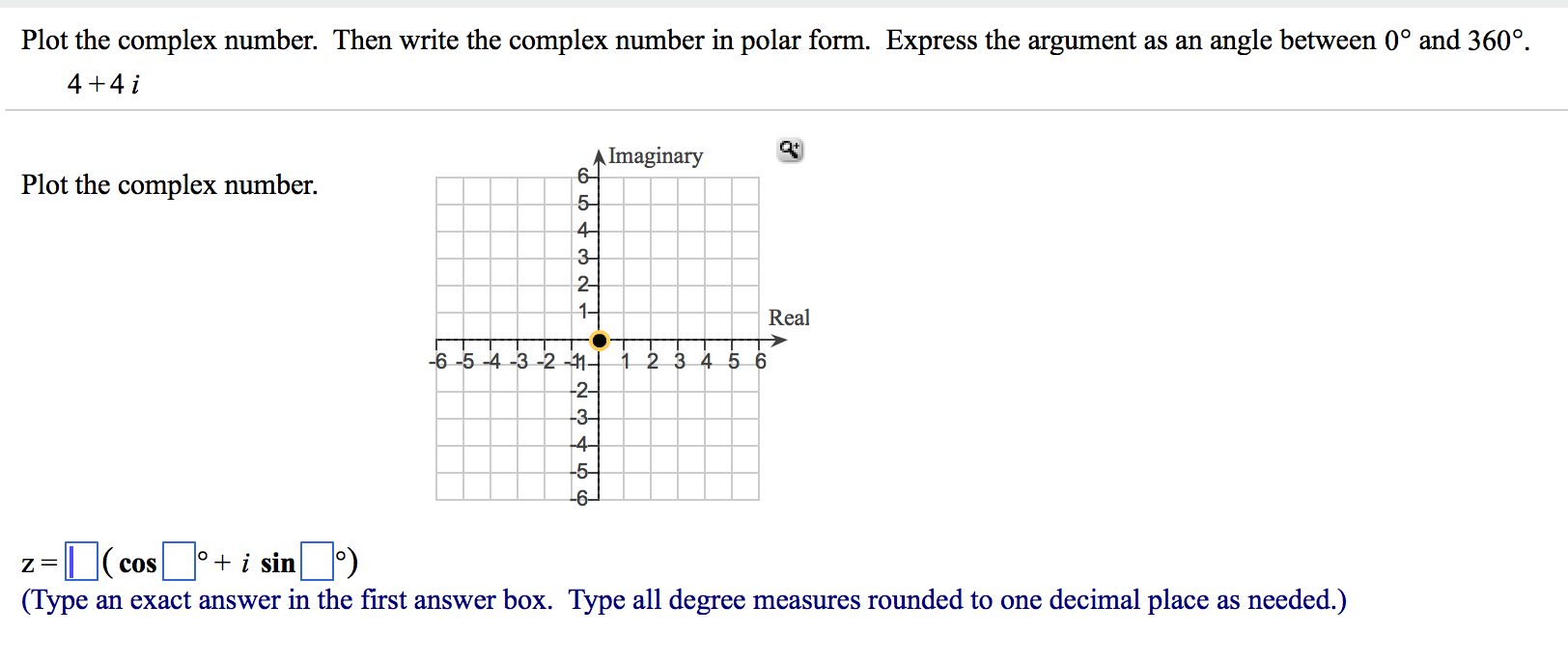The image size is (1568, 662).
Task: Click the tick mark at 4 on the imaginary axis
Action: (585, 231)
